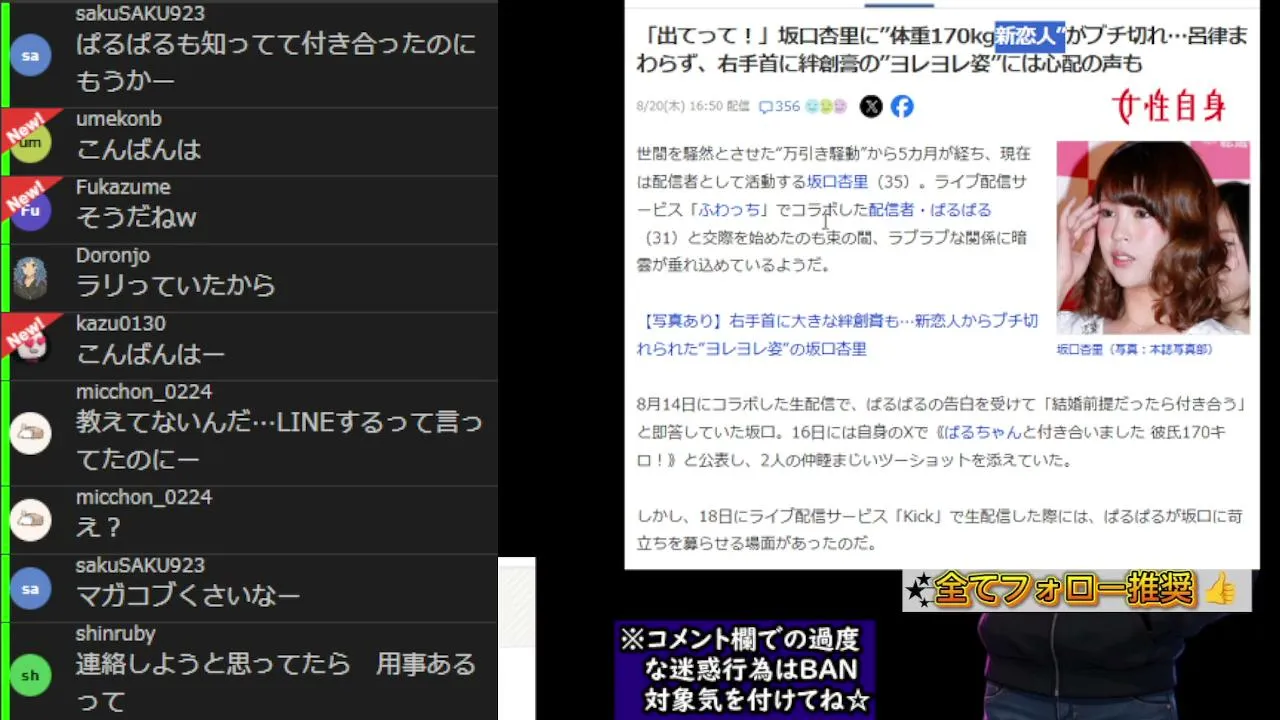Share the article on Facebook

coord(902,106)
